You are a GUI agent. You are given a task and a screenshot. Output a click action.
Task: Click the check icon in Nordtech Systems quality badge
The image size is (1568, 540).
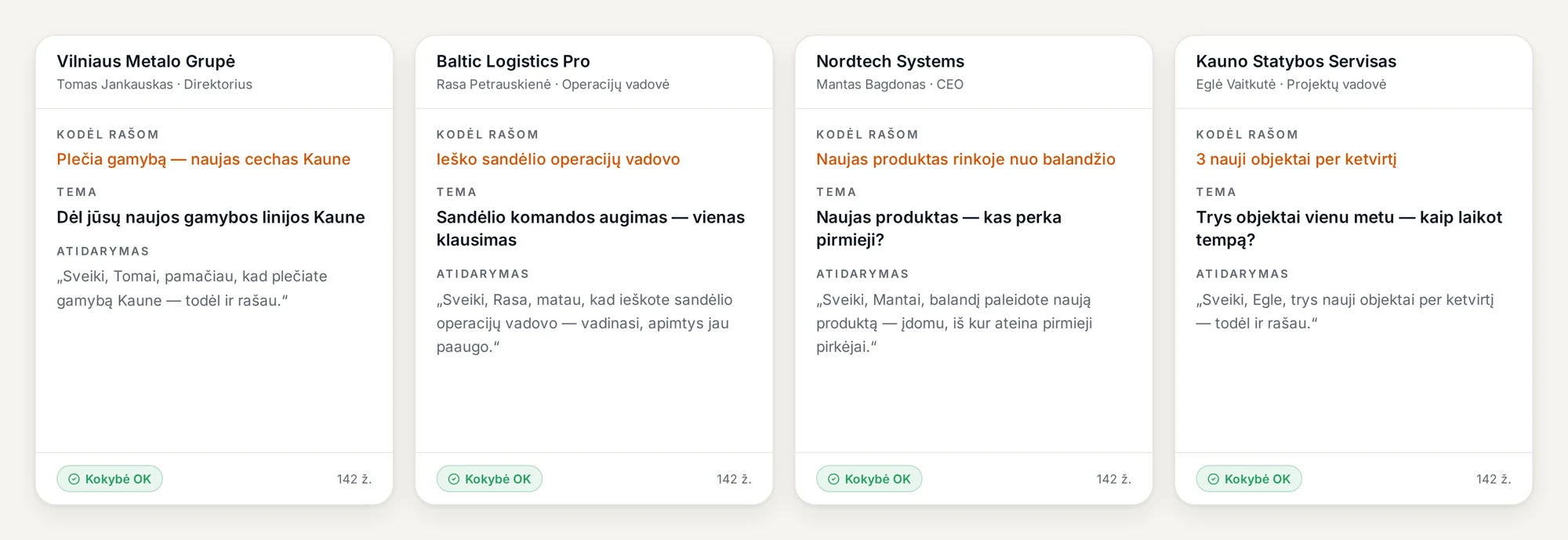pos(833,479)
